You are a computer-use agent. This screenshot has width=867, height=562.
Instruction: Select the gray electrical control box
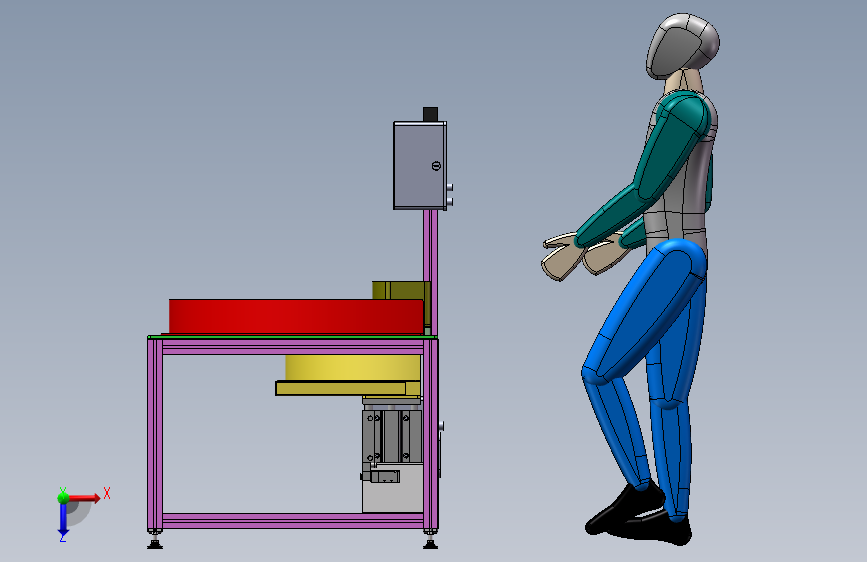pyautogui.click(x=420, y=165)
